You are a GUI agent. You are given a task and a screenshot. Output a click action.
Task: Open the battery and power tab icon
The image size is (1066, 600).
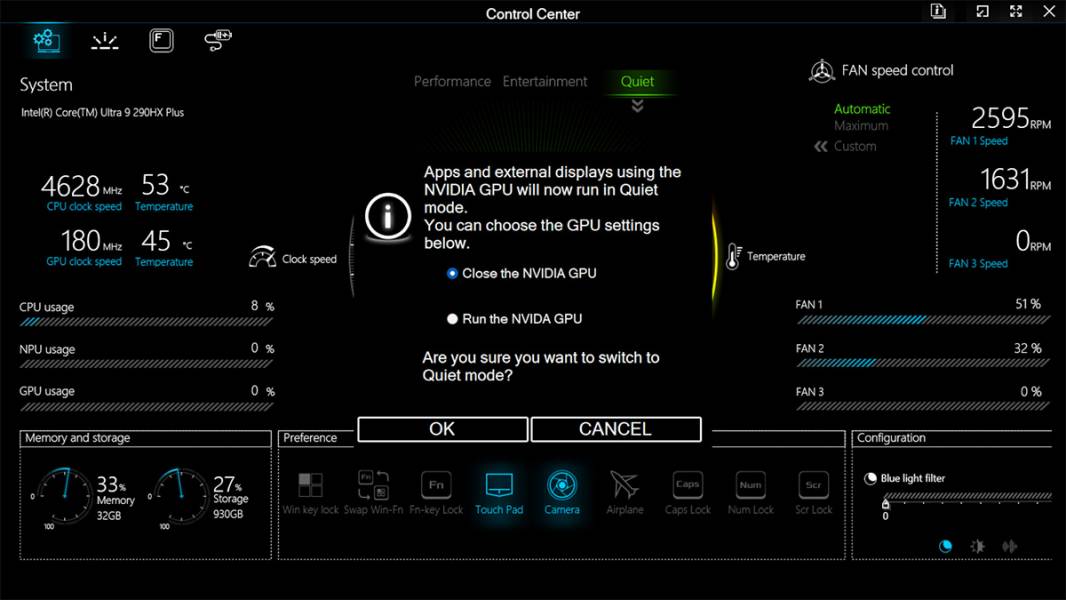(218, 40)
